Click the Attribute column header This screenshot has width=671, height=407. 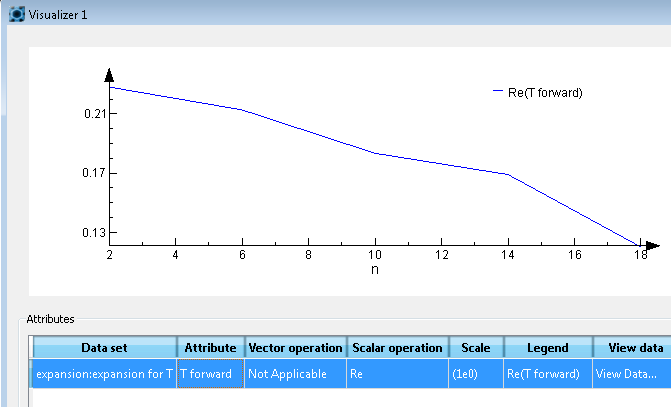[x=210, y=348]
